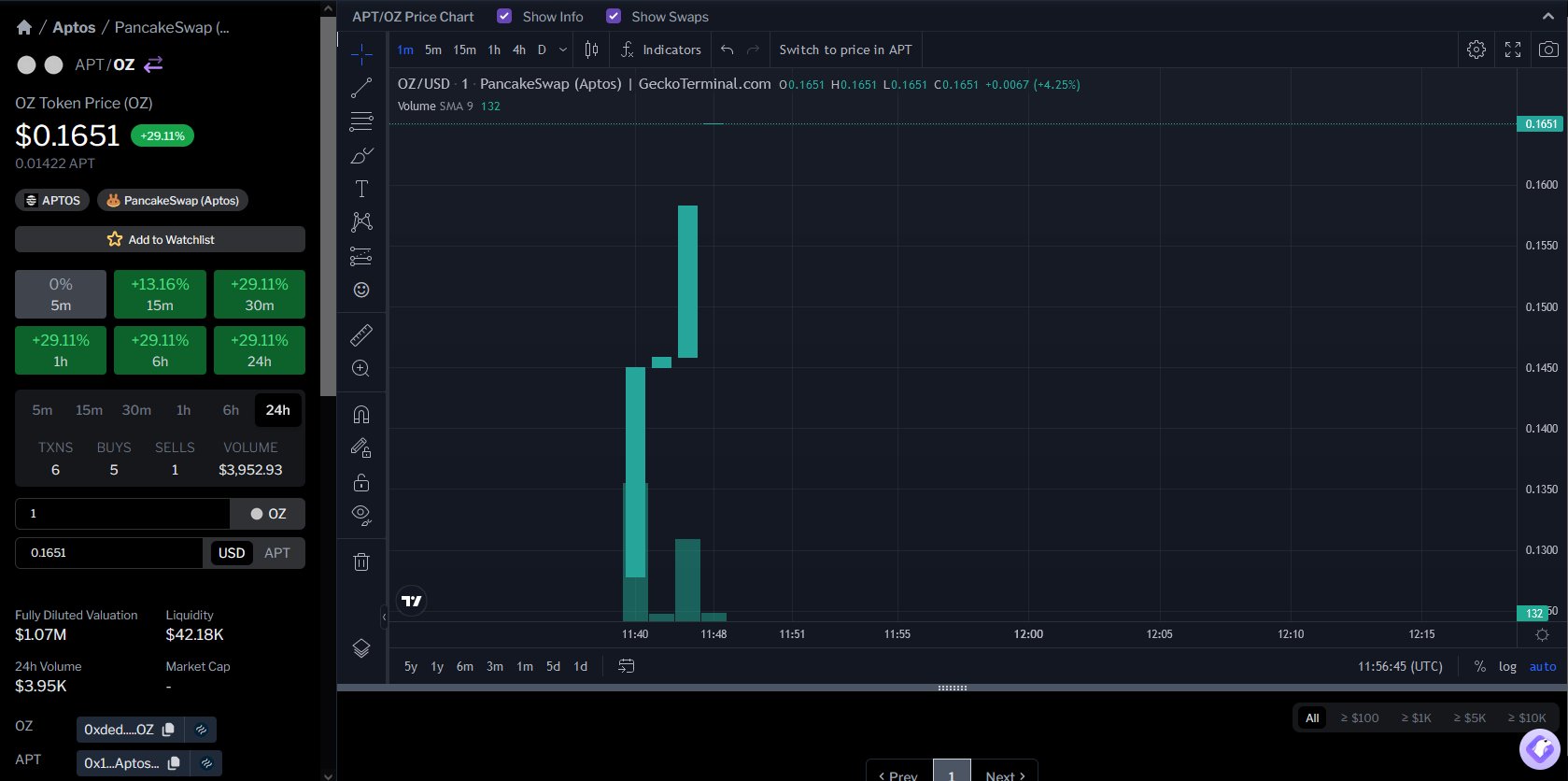The image size is (1568, 781).
Task: Open the candlestick chart type selector
Action: pos(591,50)
